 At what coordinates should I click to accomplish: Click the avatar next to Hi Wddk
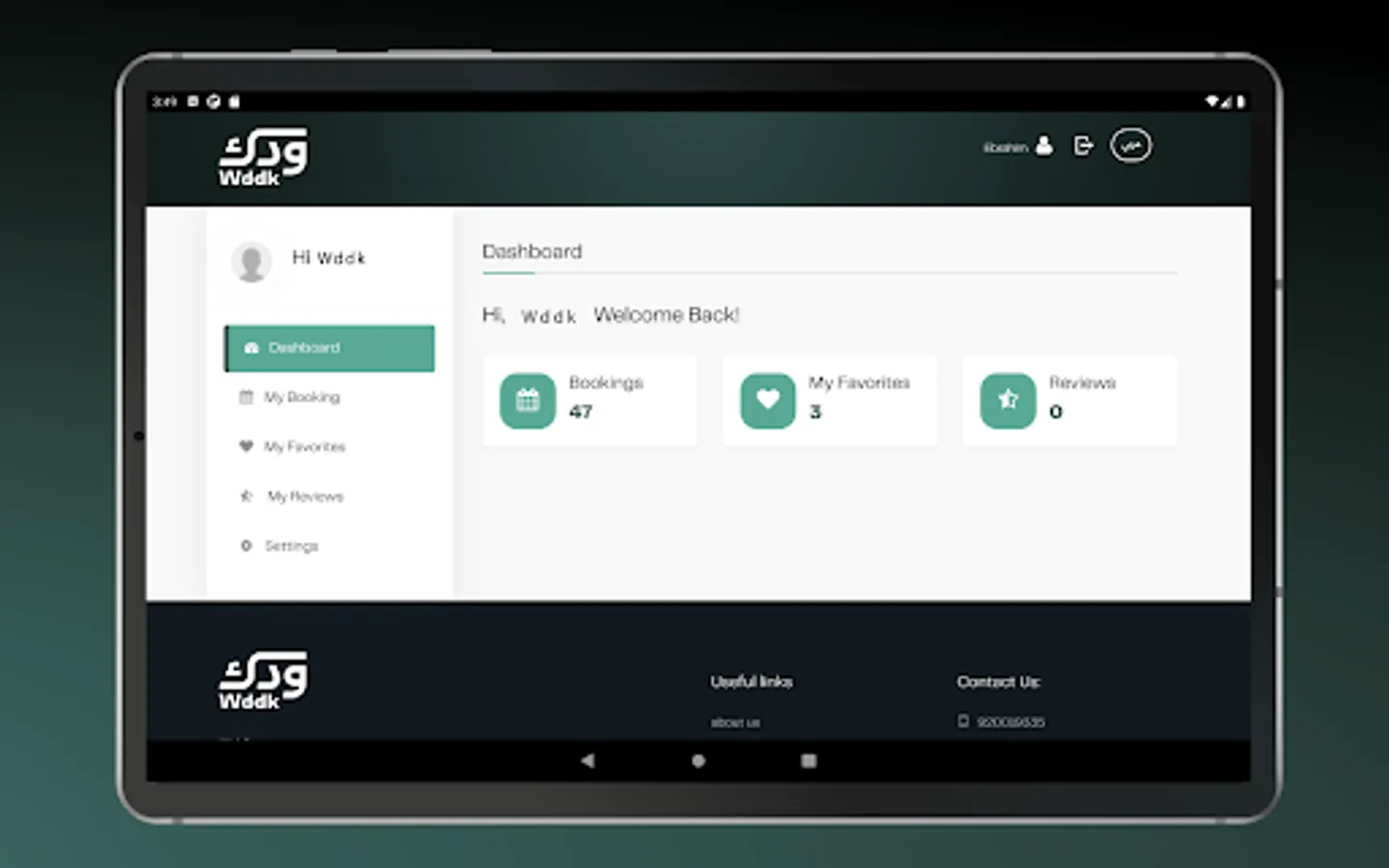pyautogui.click(x=251, y=261)
